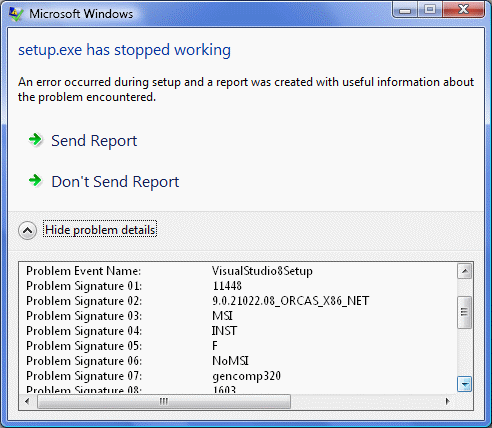
Task: Click the Hide problem details link
Action: (100, 230)
